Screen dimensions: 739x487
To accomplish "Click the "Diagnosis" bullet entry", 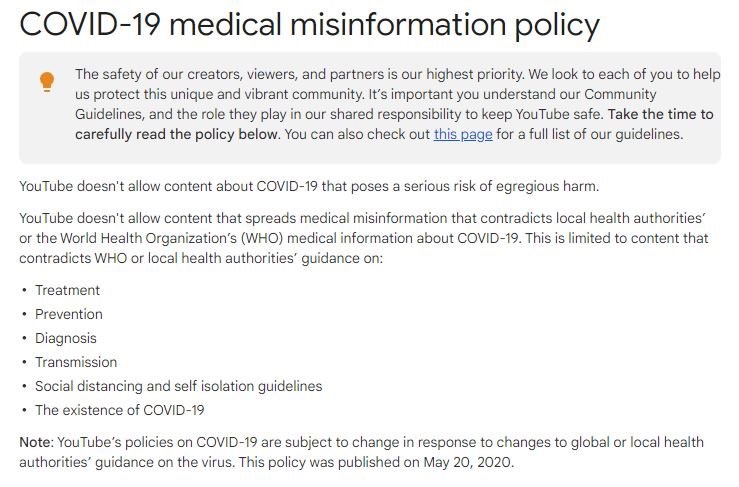I will [67, 338].
